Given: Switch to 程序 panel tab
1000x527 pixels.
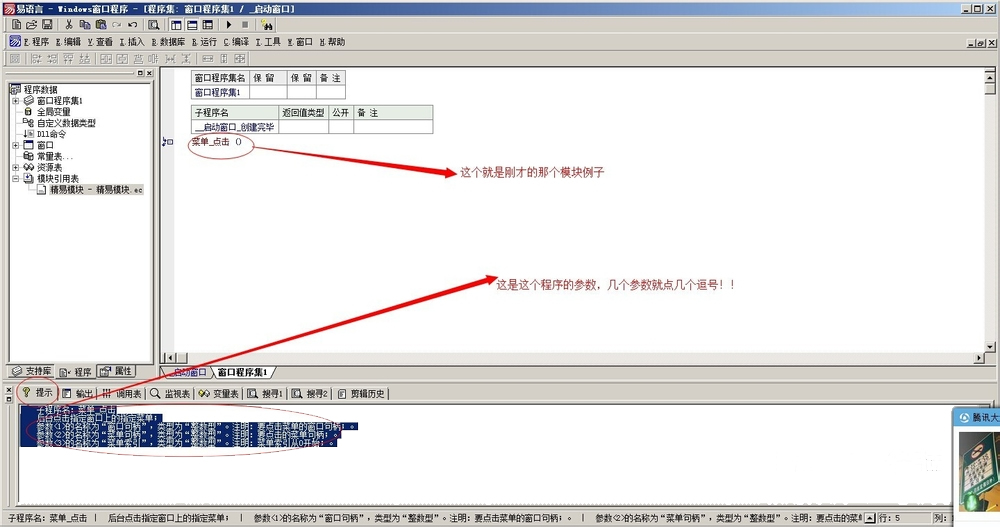Looking at the screenshot, I should tap(75, 371).
